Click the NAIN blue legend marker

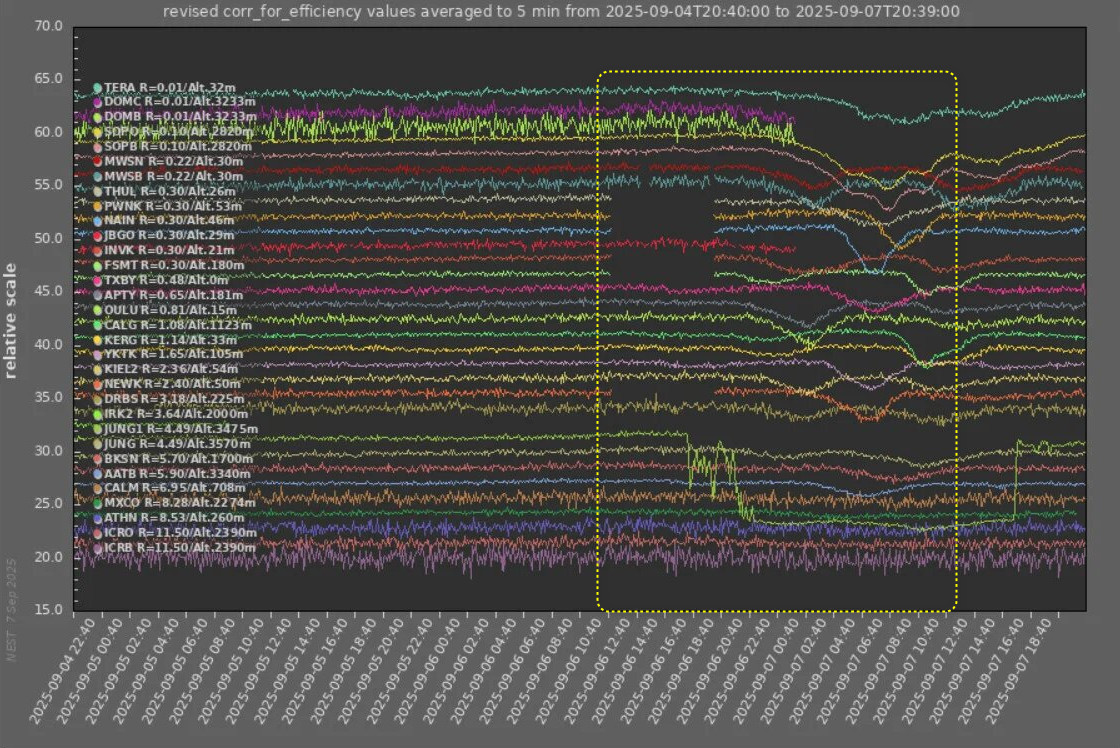tap(98, 220)
